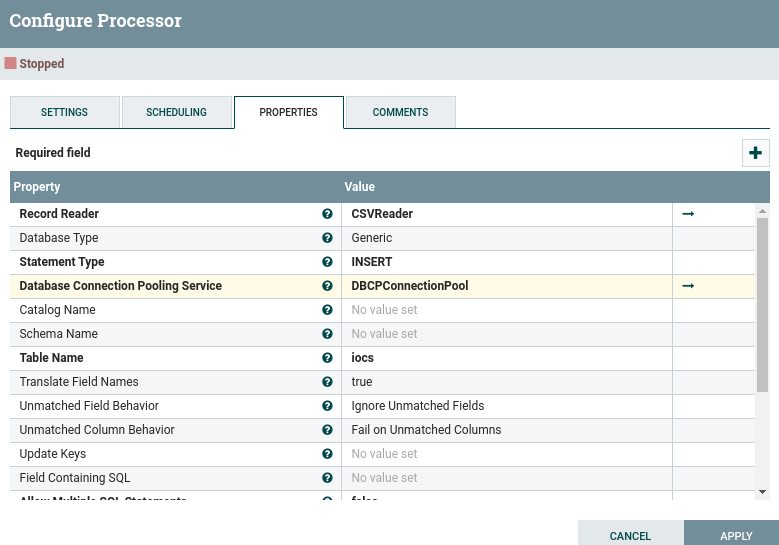Image resolution: width=779 pixels, height=545 pixels.
Task: Edit Fail on Unmatched Columns value
Action: [507, 430]
